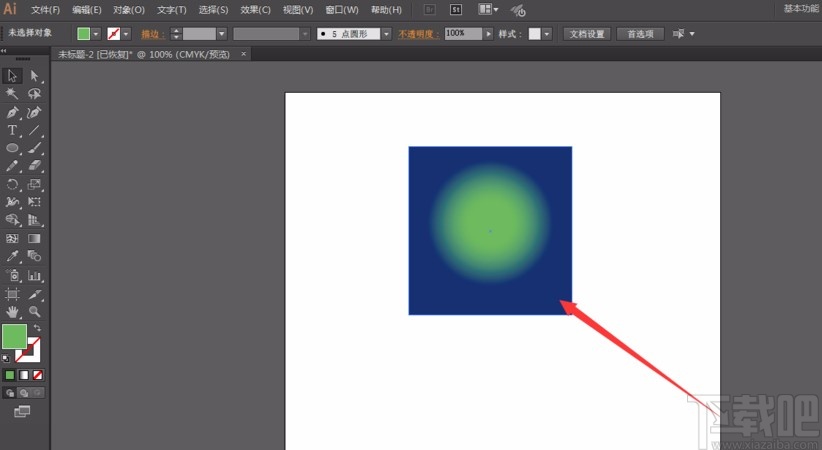The width and height of the screenshot is (822, 450).
Task: Select the Ellipse tool
Action: tap(12, 148)
